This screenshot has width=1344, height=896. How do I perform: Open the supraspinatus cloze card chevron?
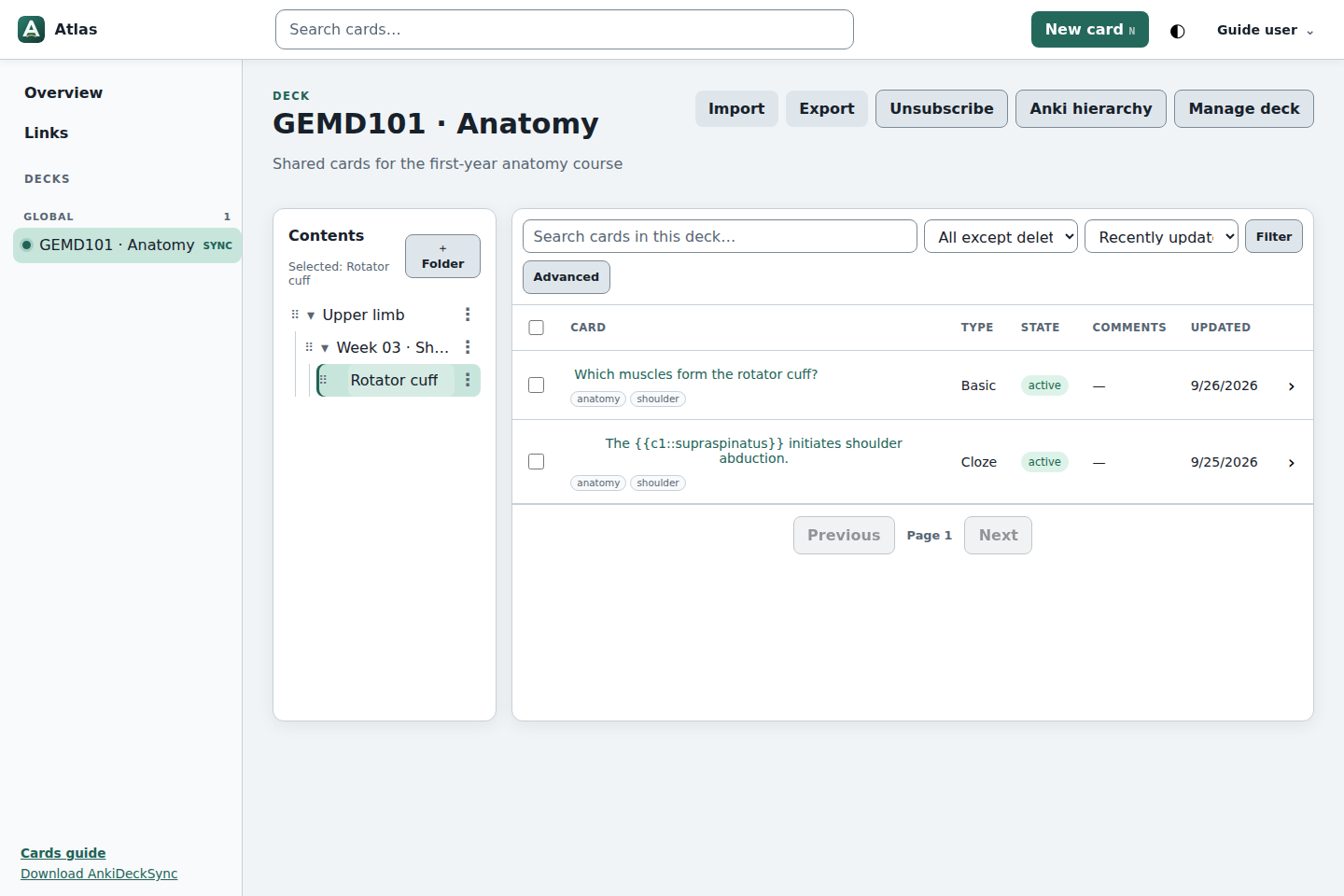1292,463
